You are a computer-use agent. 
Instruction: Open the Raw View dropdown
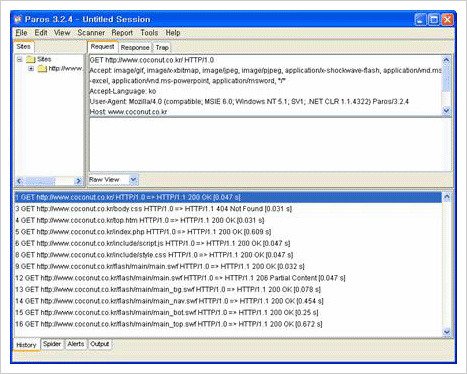[133, 180]
